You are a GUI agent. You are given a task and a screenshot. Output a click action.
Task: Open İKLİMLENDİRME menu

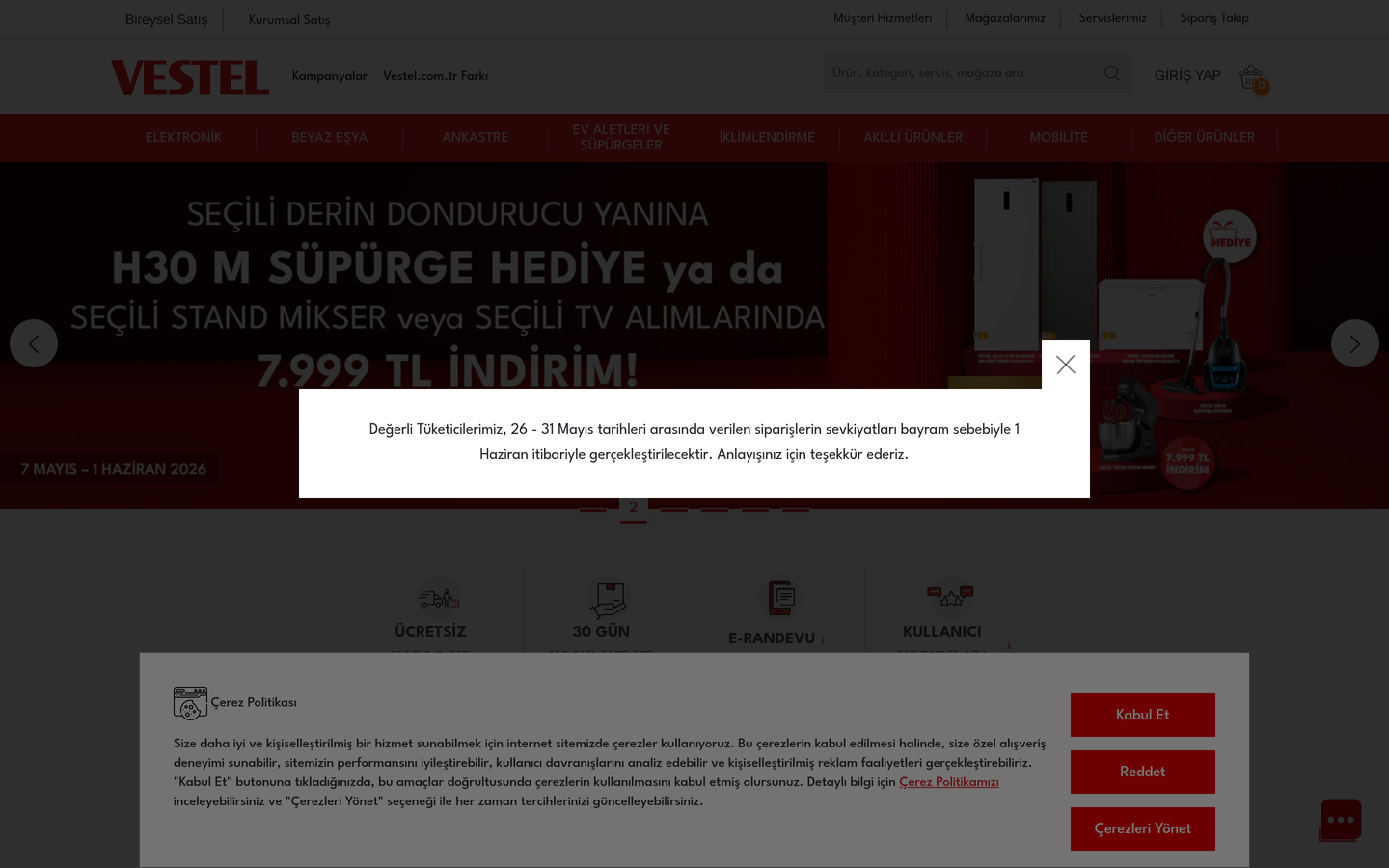[767, 138]
